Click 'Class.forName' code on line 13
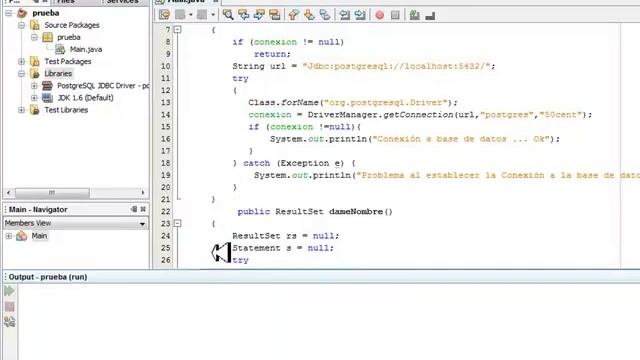Viewport: 640px width, 360px height. pos(283,102)
